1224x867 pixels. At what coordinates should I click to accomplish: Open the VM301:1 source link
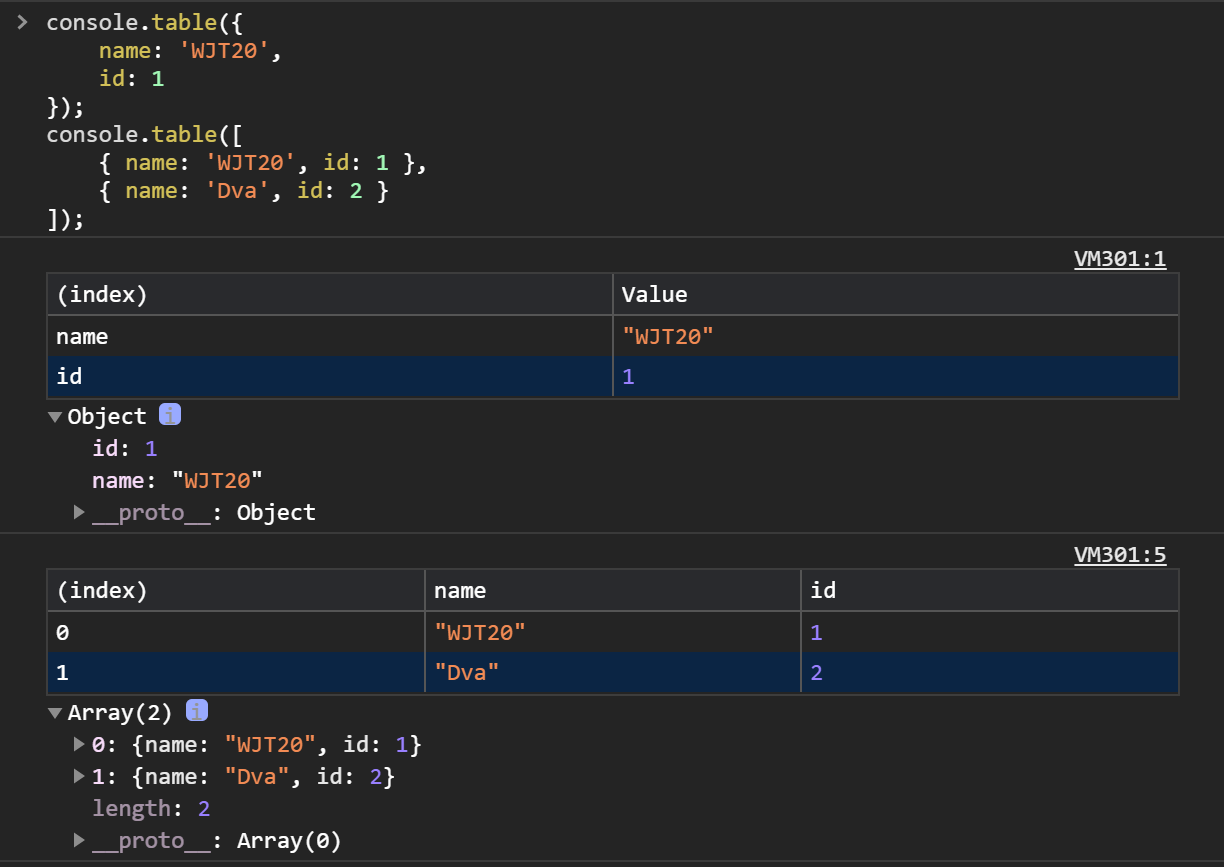point(1119,259)
